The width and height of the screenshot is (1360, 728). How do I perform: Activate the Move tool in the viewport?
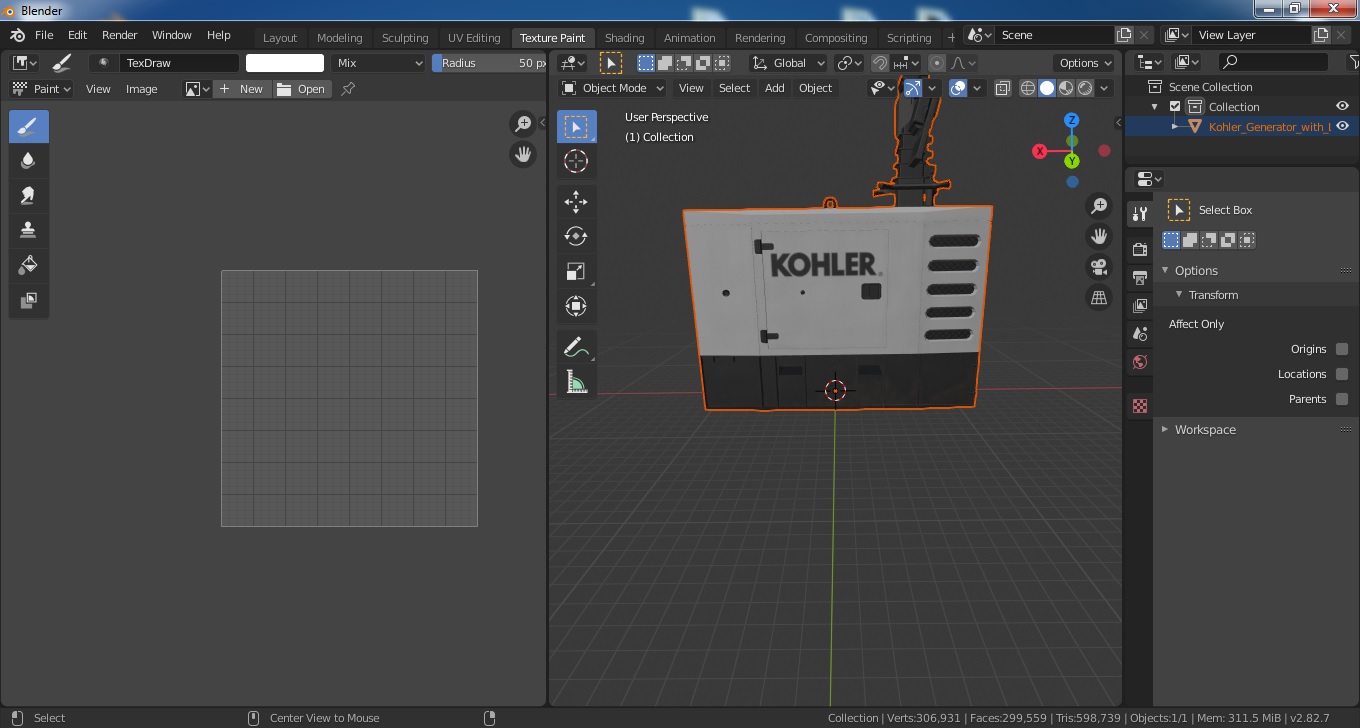(x=576, y=202)
